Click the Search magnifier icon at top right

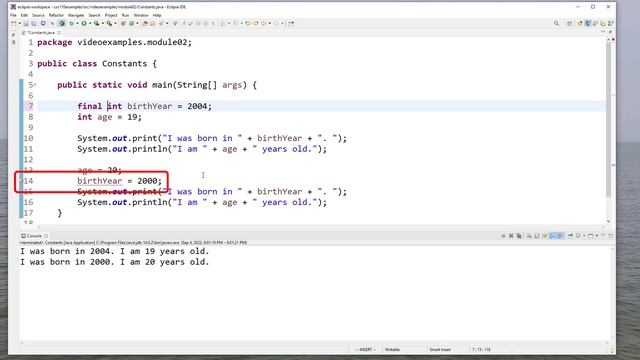(x=556, y=23)
